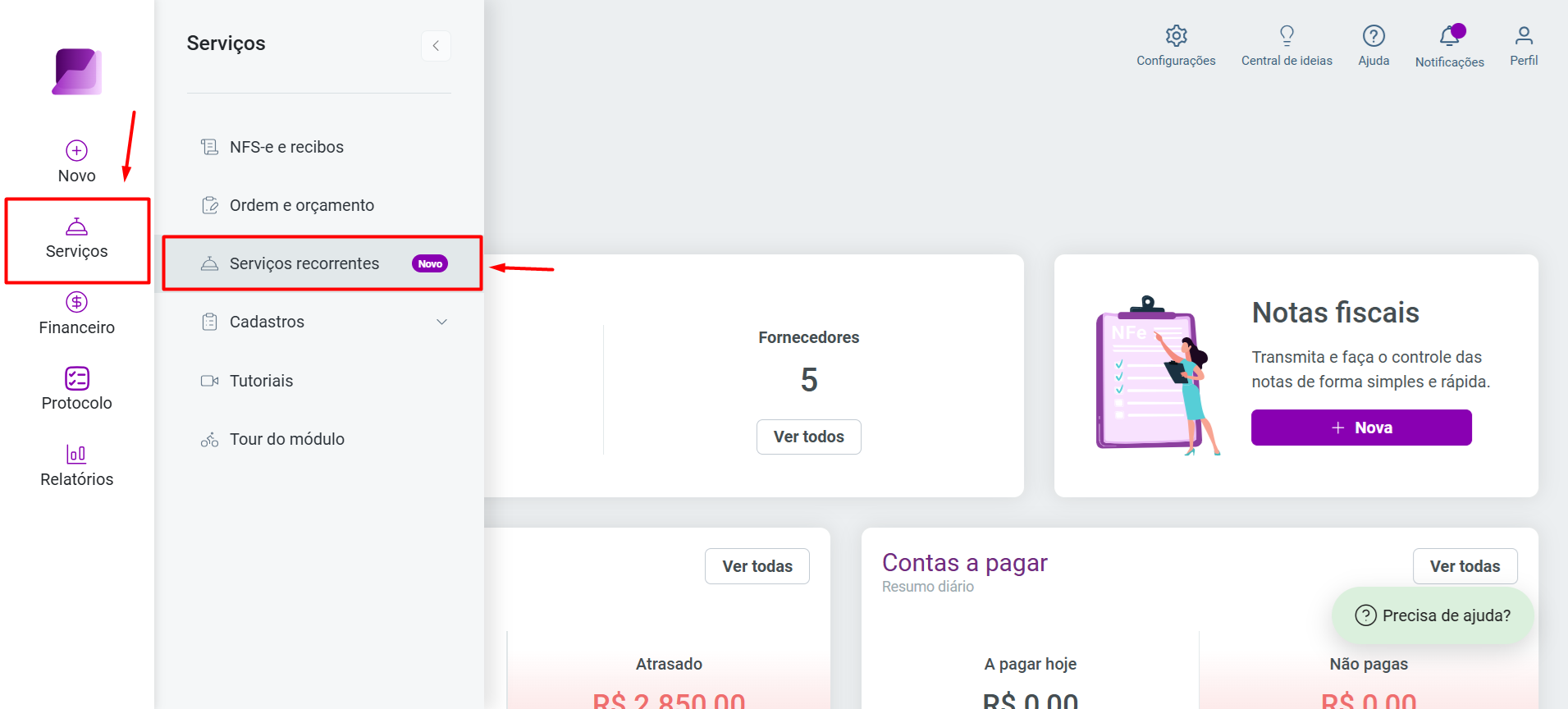Click Ver todos under Fornecedores
The image size is (1568, 709).
[x=809, y=437]
